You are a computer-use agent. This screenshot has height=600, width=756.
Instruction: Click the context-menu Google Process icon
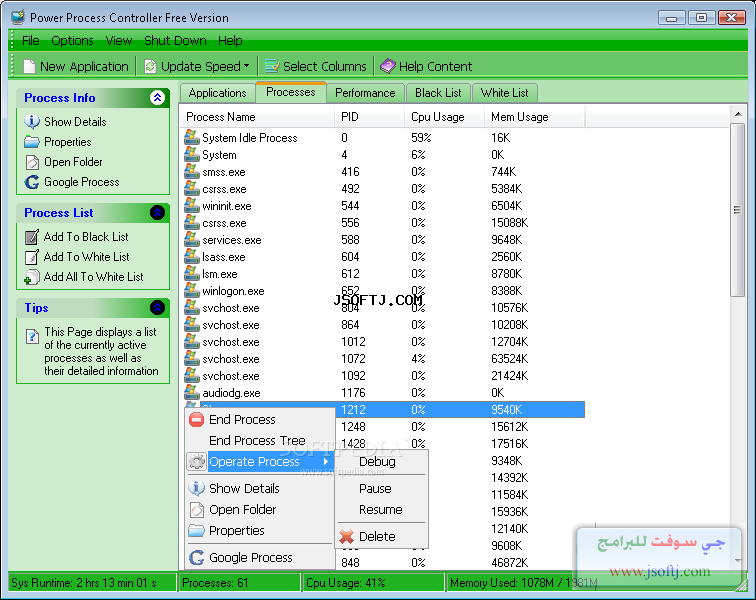[196, 558]
